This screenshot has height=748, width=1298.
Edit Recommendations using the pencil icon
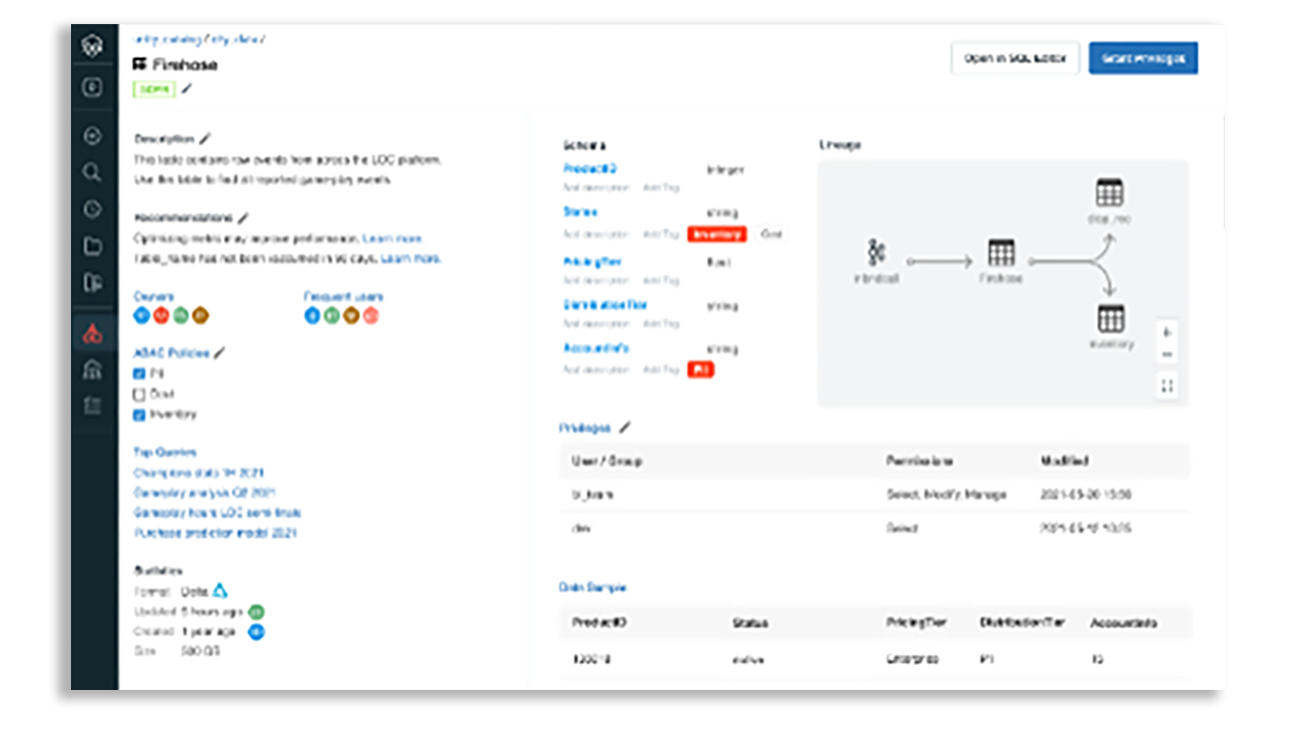243,217
